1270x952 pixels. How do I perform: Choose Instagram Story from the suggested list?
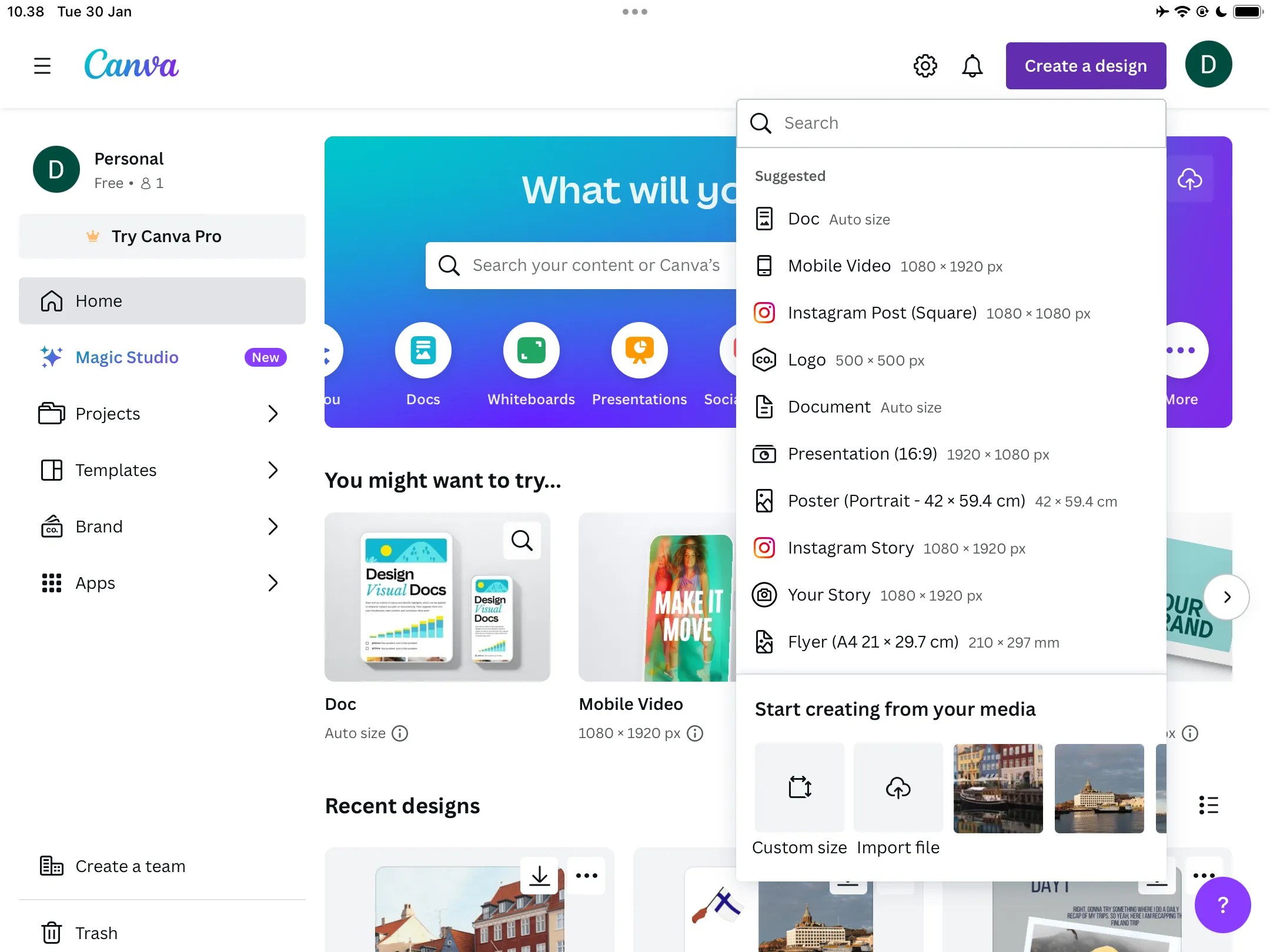[x=851, y=547]
